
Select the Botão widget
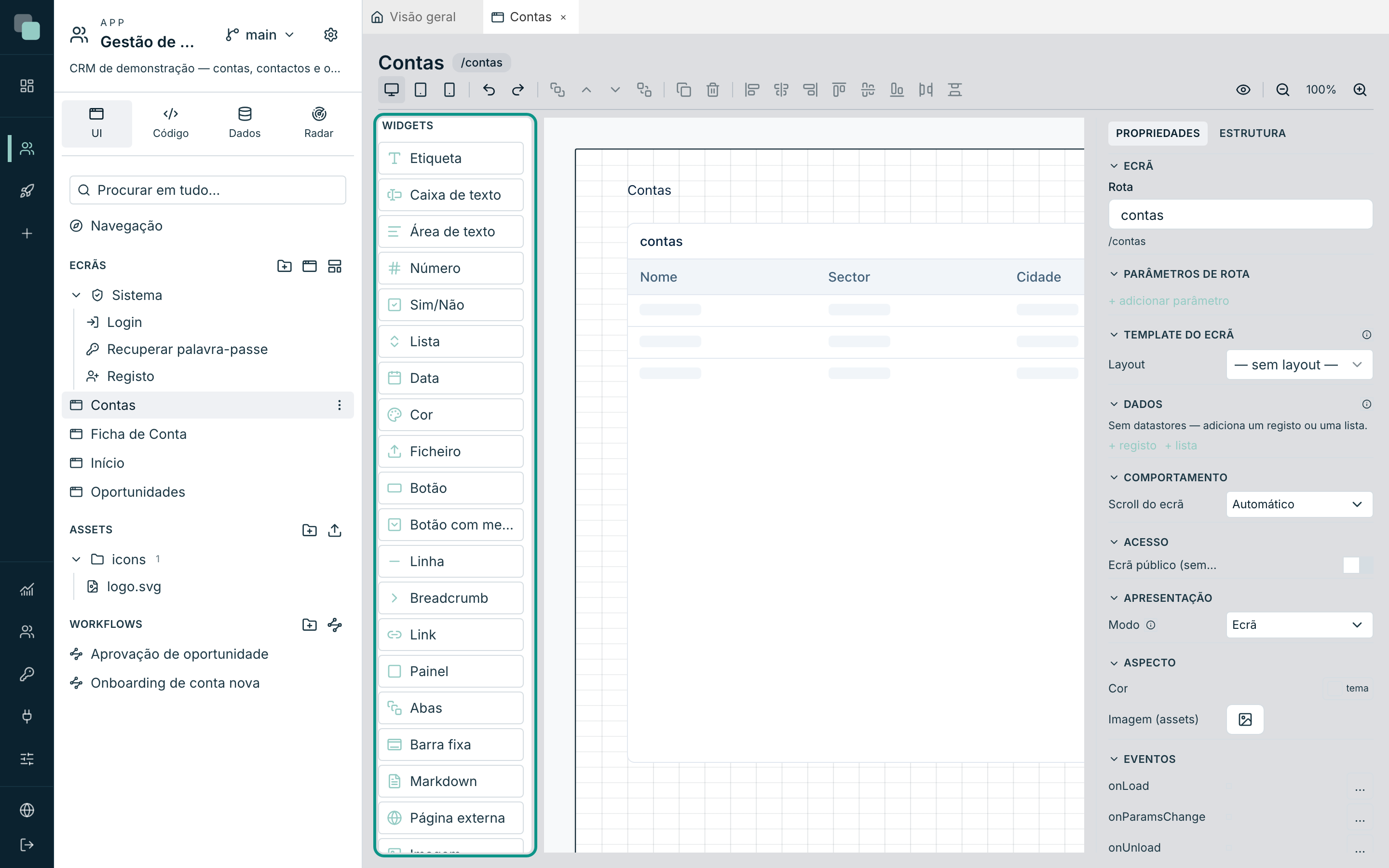pos(451,488)
